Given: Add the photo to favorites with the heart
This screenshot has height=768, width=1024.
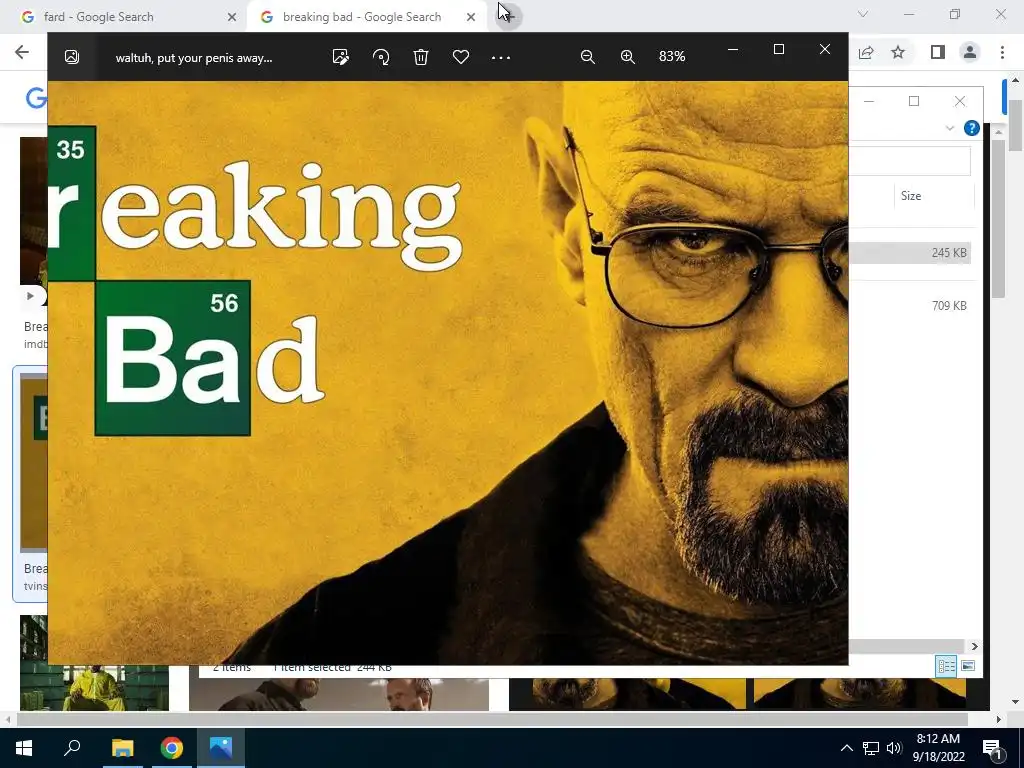Looking at the screenshot, I should (x=460, y=57).
